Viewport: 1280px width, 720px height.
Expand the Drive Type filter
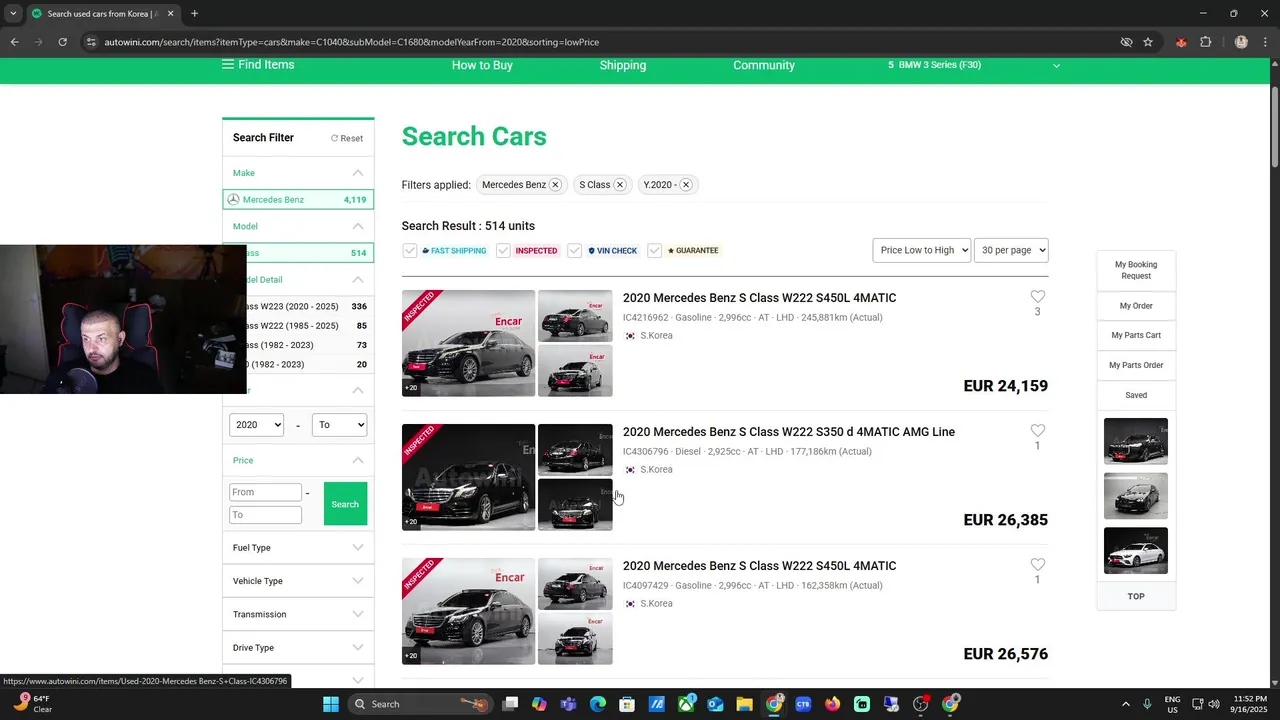[x=298, y=648]
